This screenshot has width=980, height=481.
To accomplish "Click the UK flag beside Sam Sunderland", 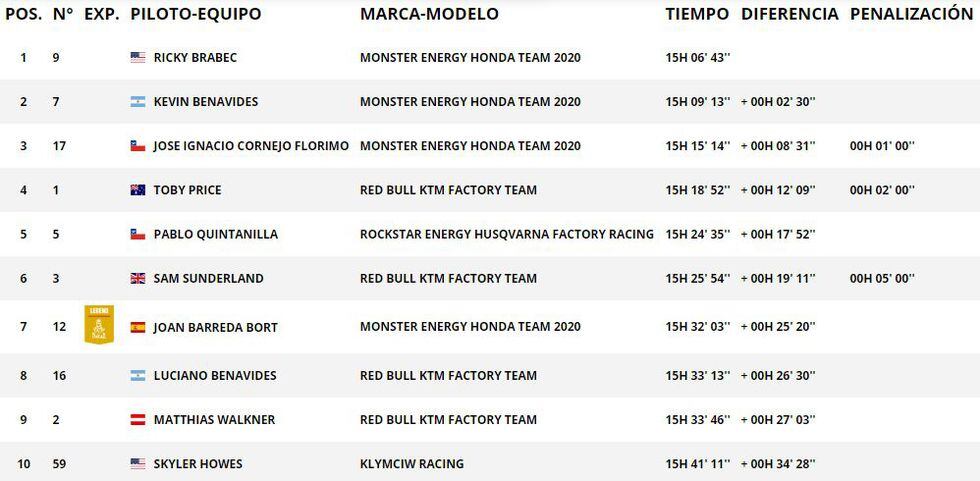I will 138,278.
